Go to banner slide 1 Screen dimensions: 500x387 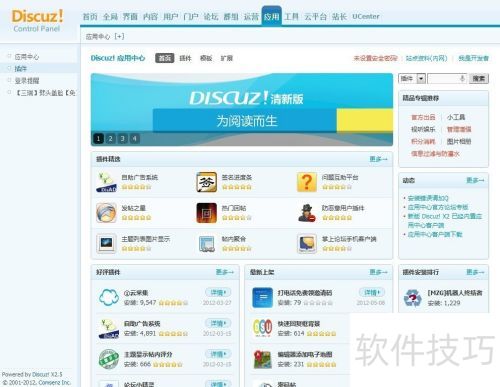pos(98,138)
